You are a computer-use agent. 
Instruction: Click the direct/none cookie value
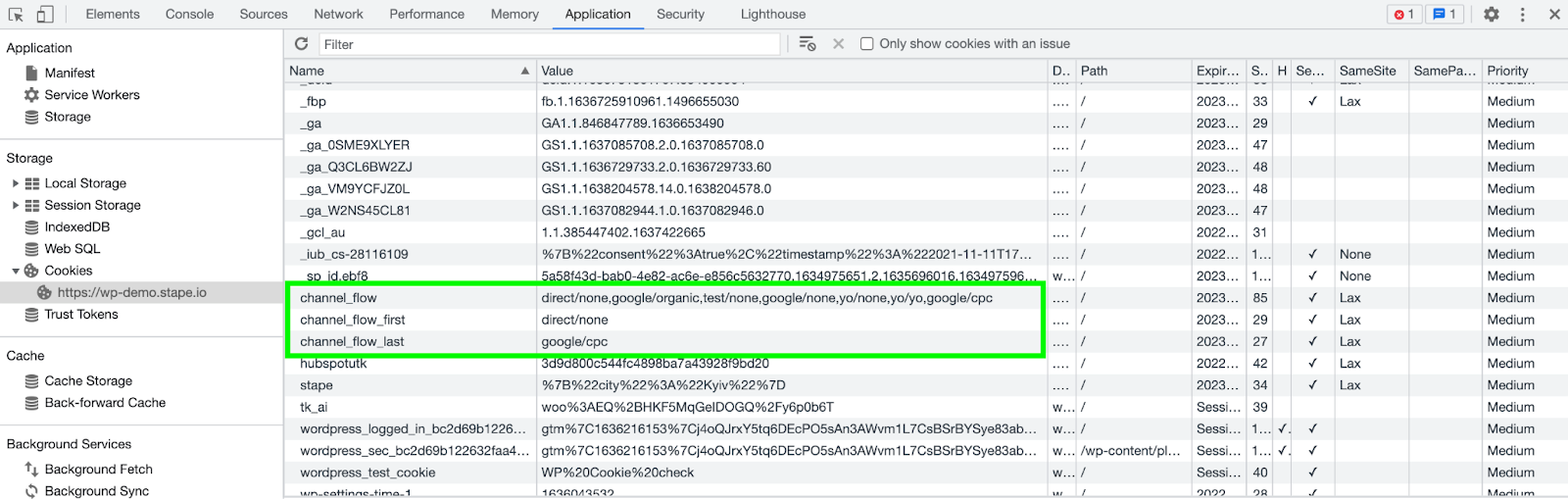pyautogui.click(x=574, y=320)
